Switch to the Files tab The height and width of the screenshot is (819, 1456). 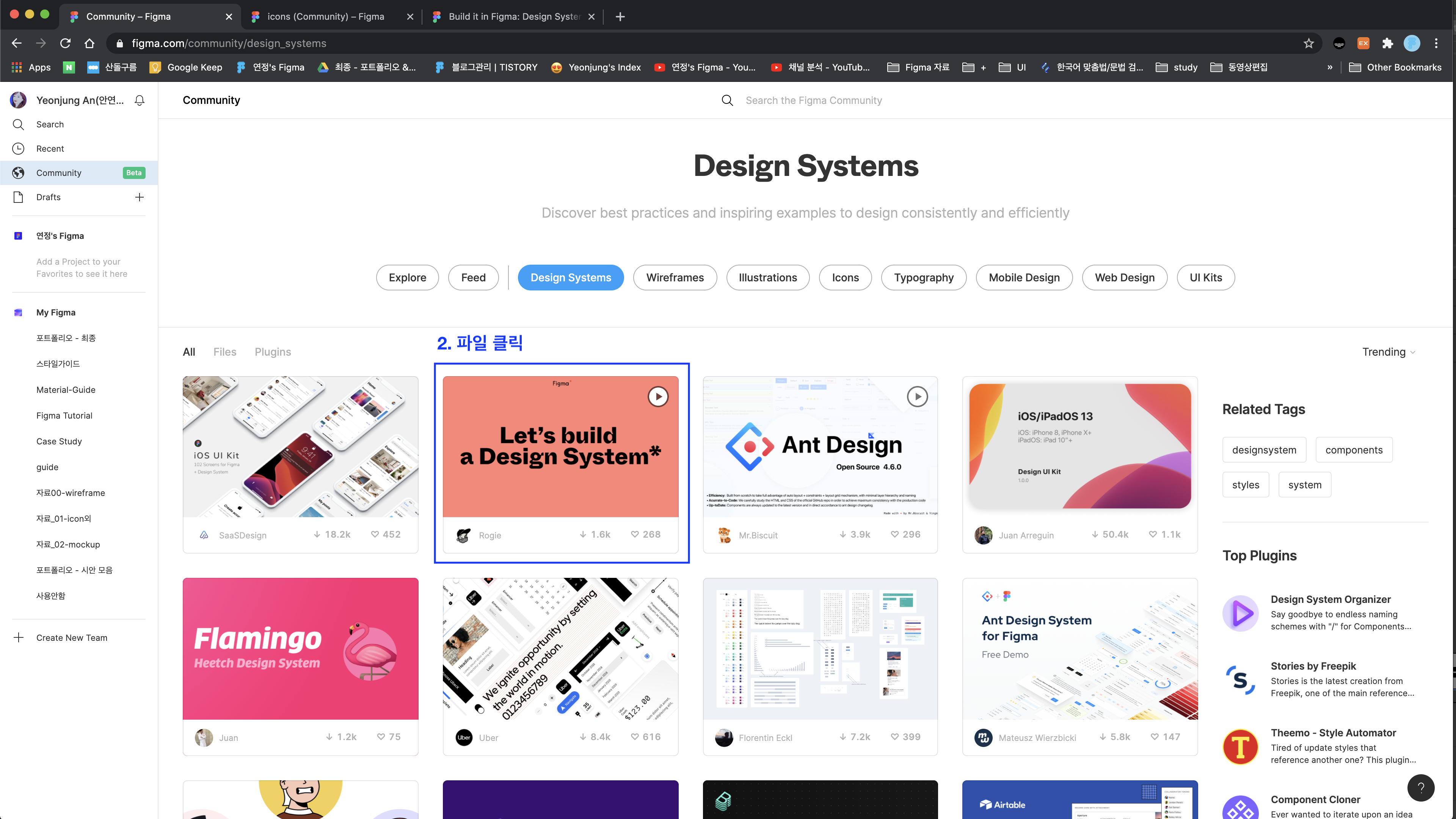224,352
